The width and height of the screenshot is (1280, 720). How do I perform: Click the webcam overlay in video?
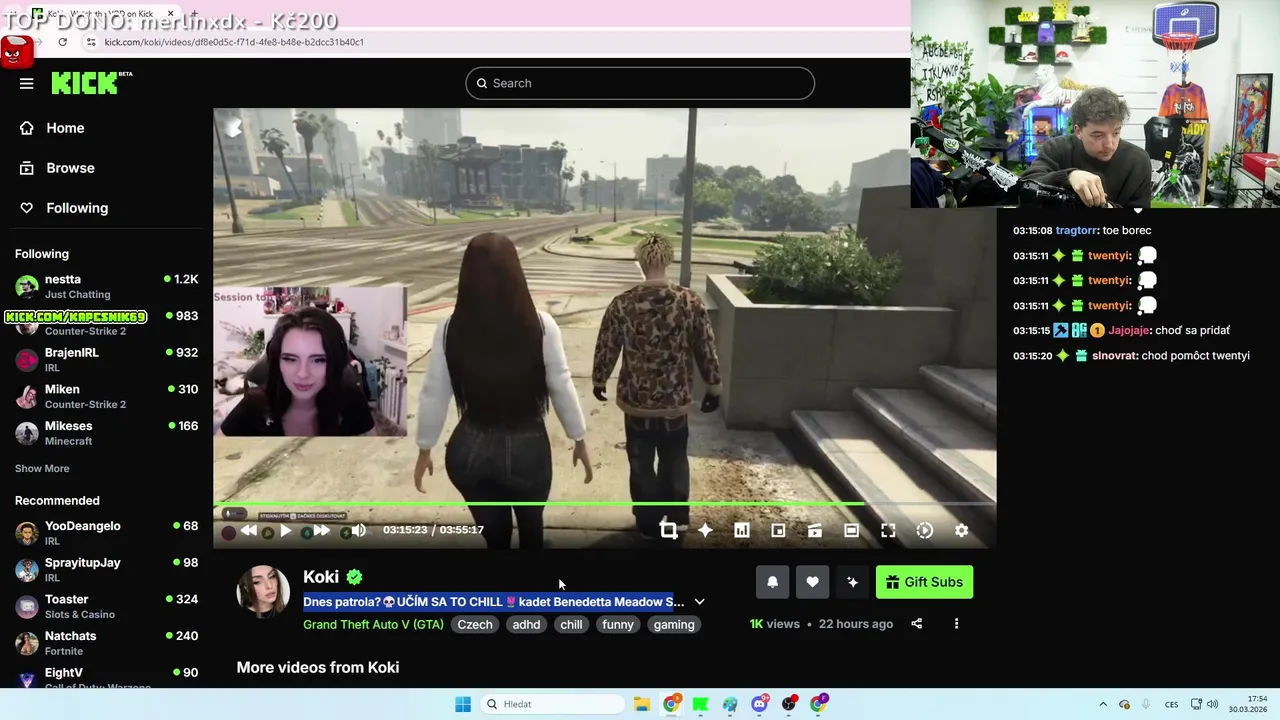310,362
